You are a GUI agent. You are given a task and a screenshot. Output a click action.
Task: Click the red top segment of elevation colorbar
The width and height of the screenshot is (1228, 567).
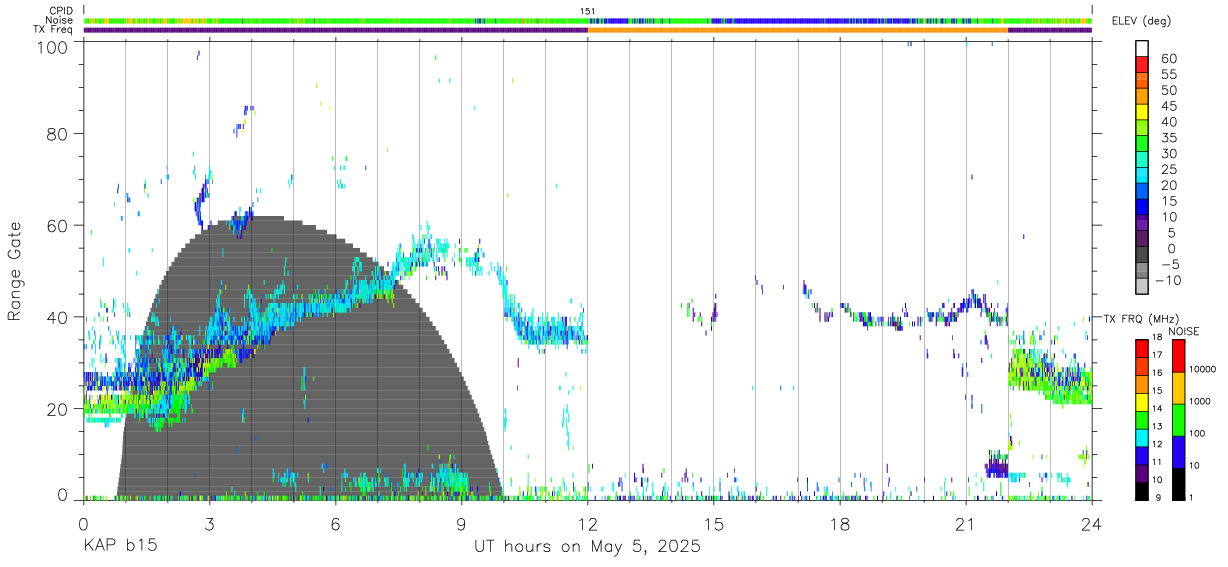tap(1142, 64)
